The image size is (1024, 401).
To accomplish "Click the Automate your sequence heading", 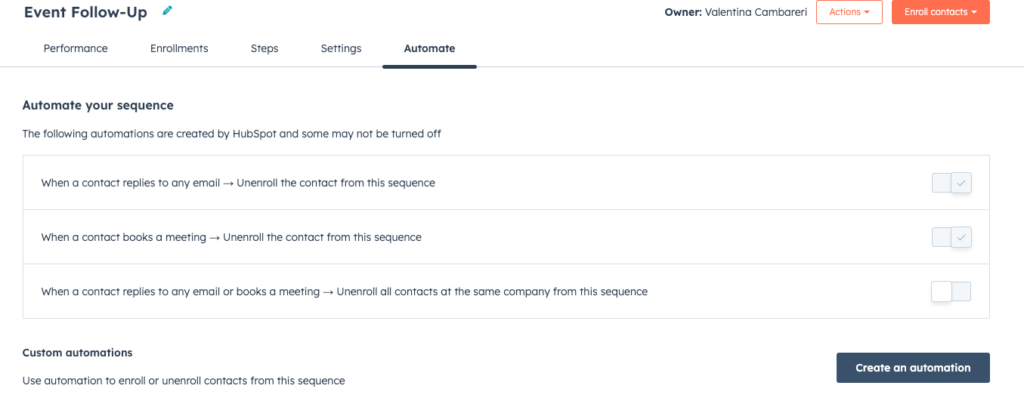I will pyautogui.click(x=98, y=105).
